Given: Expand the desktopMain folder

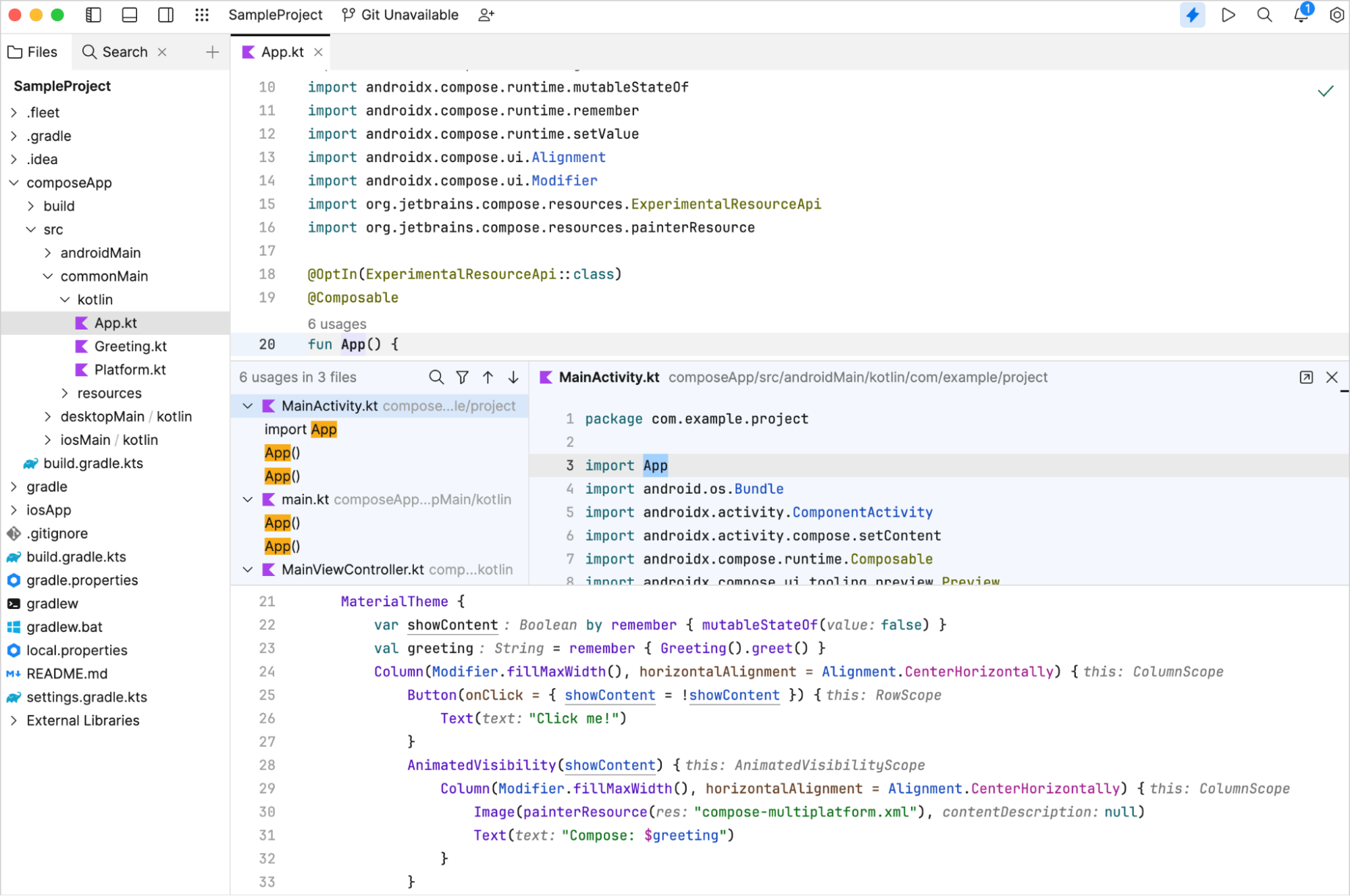Looking at the screenshot, I should click(47, 417).
